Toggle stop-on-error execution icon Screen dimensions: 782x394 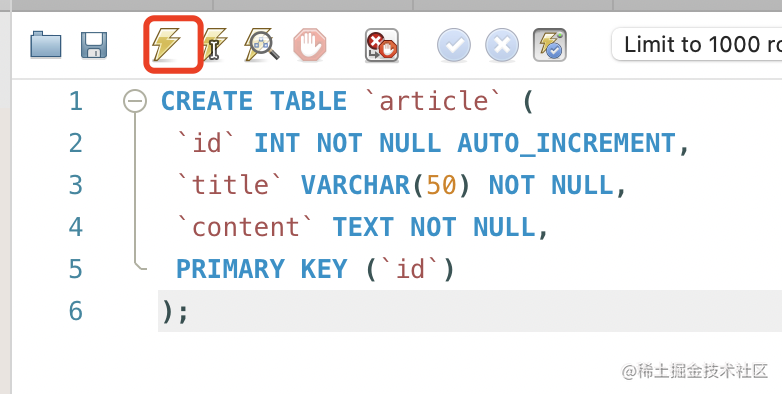[x=382, y=45]
